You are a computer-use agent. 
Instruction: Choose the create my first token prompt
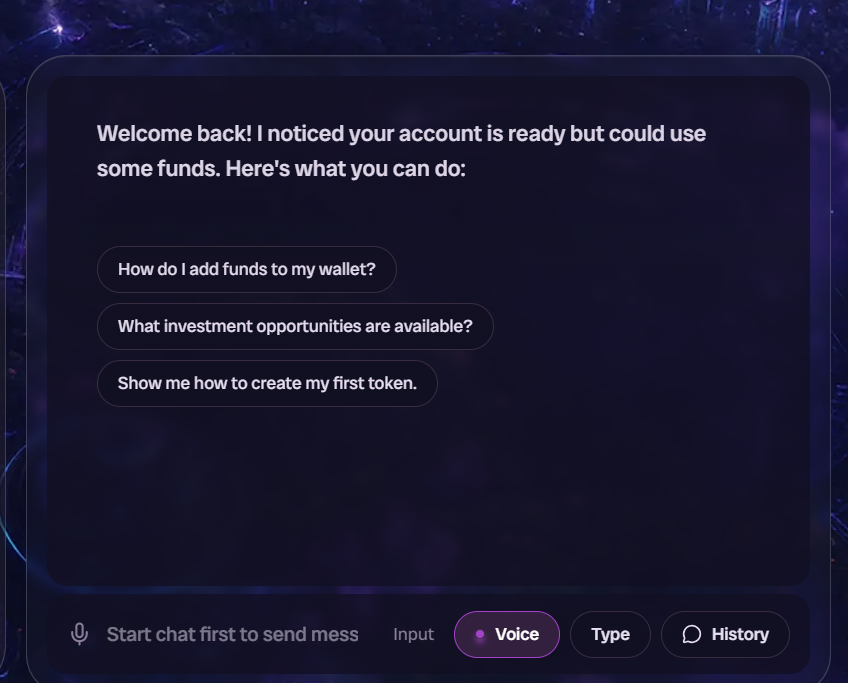click(267, 383)
